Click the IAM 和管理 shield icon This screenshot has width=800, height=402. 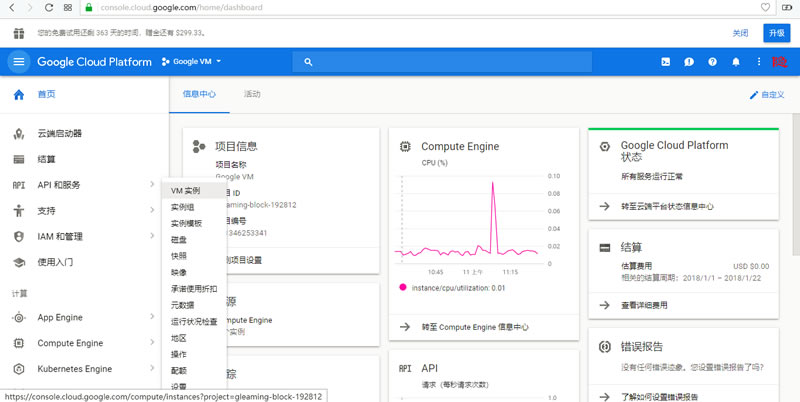click(19, 237)
